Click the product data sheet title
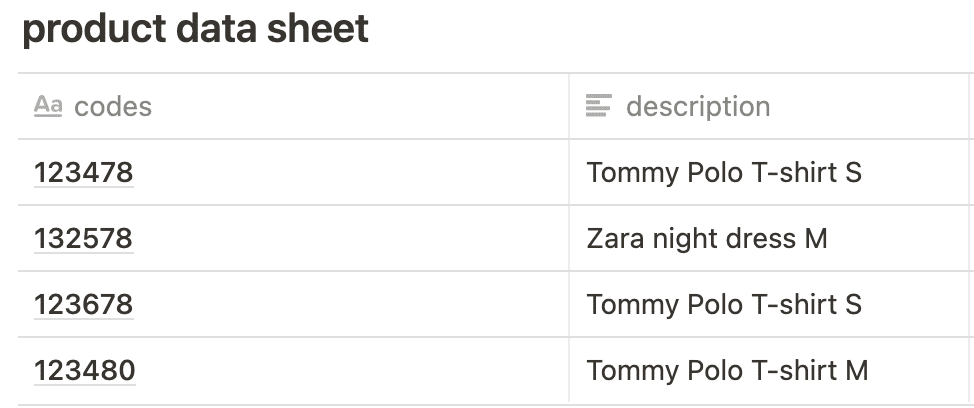Screen dimensions: 974x408 coord(196,30)
